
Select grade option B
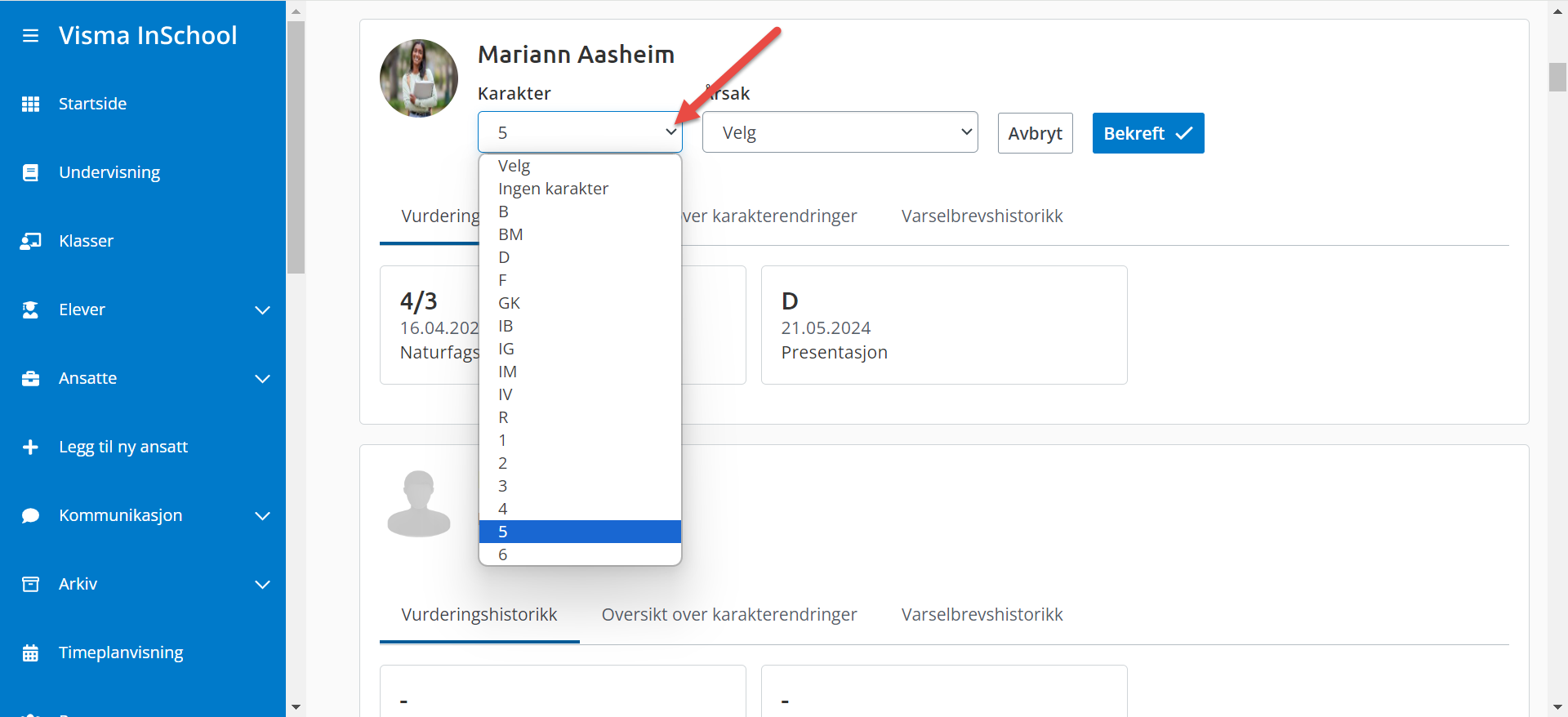click(580, 212)
